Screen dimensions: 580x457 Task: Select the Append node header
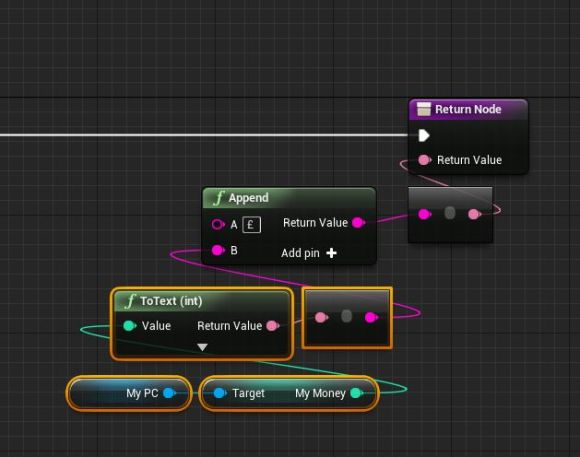[289, 198]
